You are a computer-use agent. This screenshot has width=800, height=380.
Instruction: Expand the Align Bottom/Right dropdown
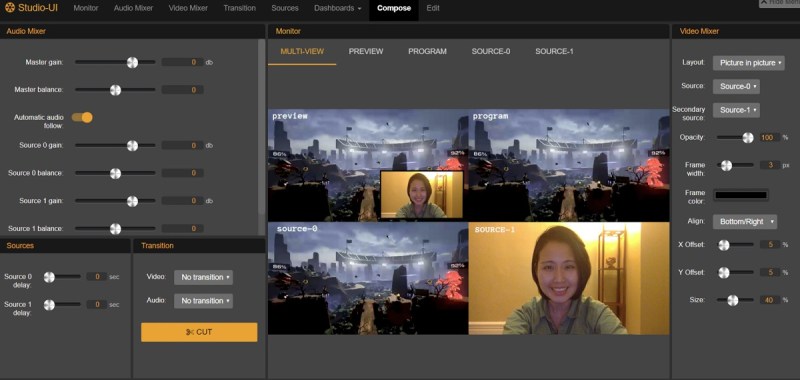745,221
